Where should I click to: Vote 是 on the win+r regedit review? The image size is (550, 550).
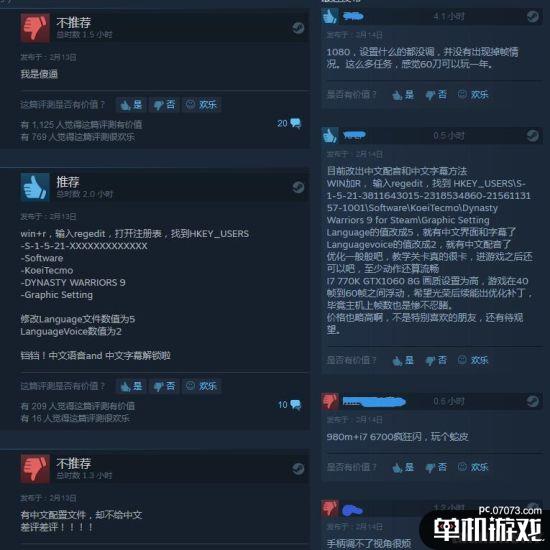point(131,386)
